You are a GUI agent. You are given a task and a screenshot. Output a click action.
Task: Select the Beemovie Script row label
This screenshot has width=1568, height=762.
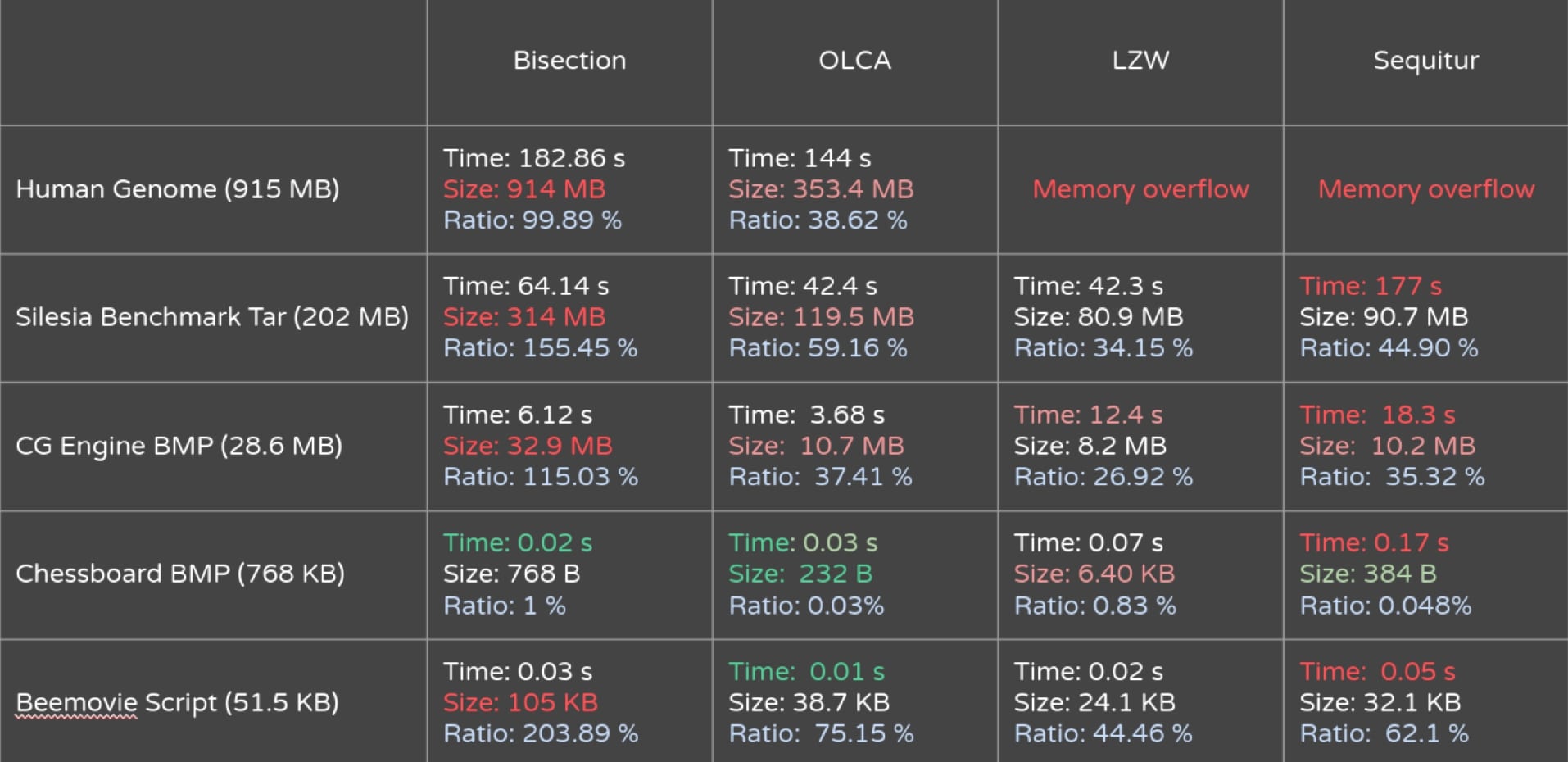coord(177,703)
